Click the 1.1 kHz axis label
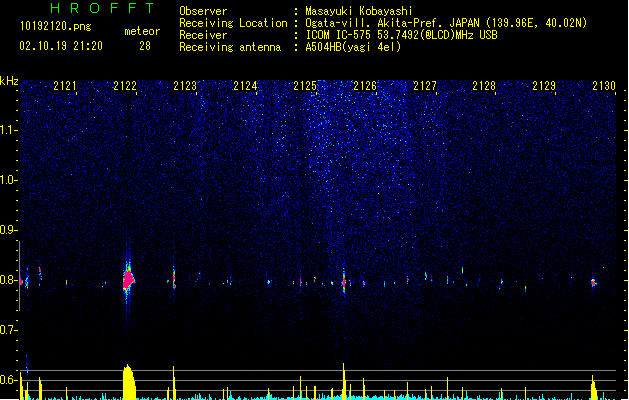Screen dimensions: 629x400 click(7, 130)
